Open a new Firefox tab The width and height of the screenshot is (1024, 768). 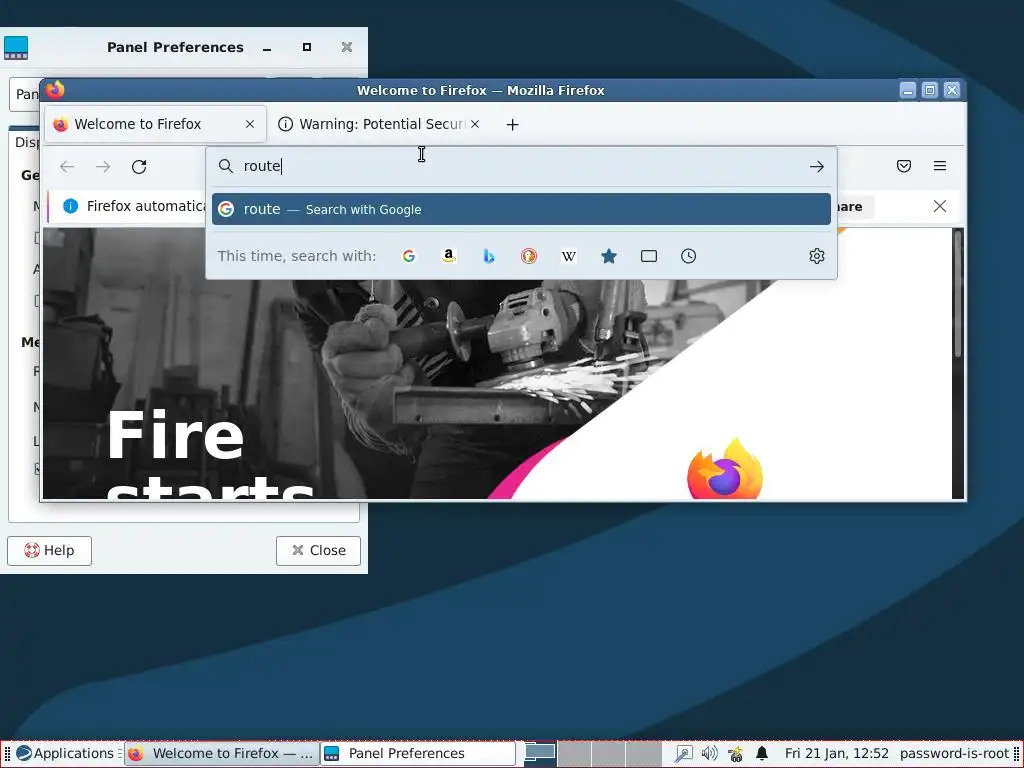tap(513, 124)
